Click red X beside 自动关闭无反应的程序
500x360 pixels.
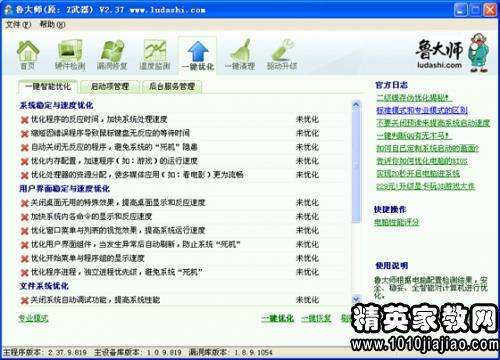point(24,148)
